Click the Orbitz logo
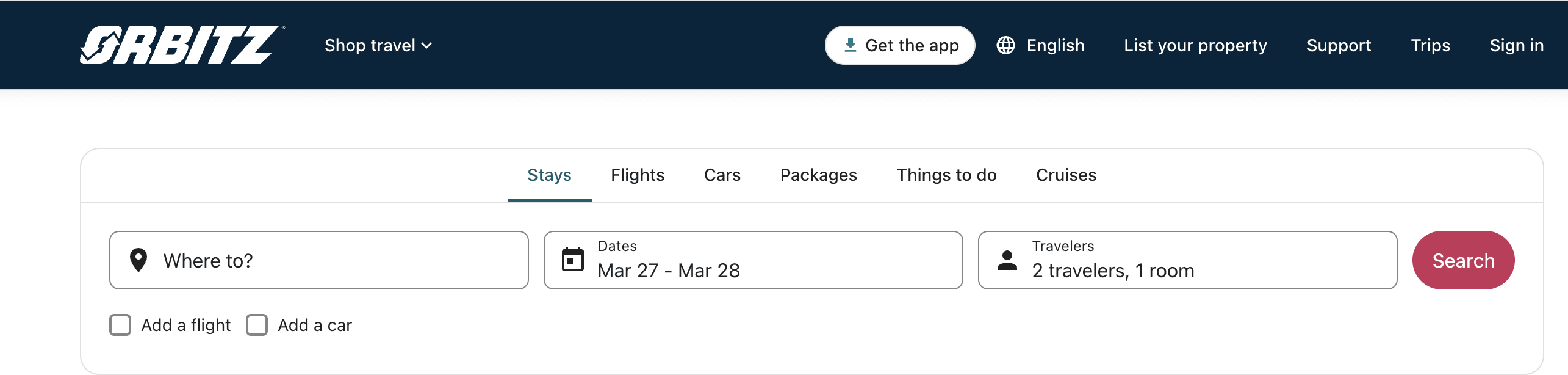Viewport: 1568px width, 375px height. (179, 45)
